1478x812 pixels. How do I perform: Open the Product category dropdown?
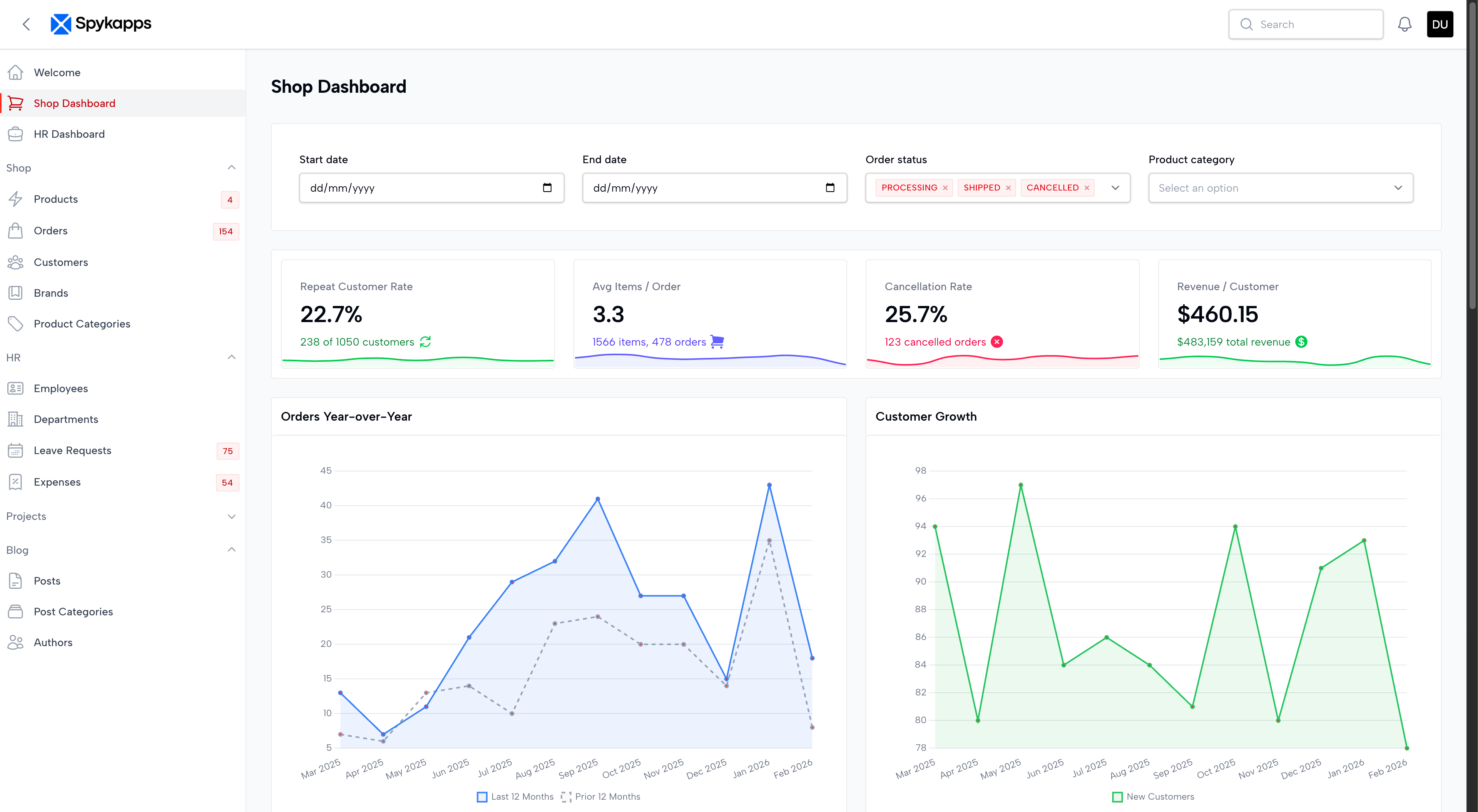(1280, 188)
